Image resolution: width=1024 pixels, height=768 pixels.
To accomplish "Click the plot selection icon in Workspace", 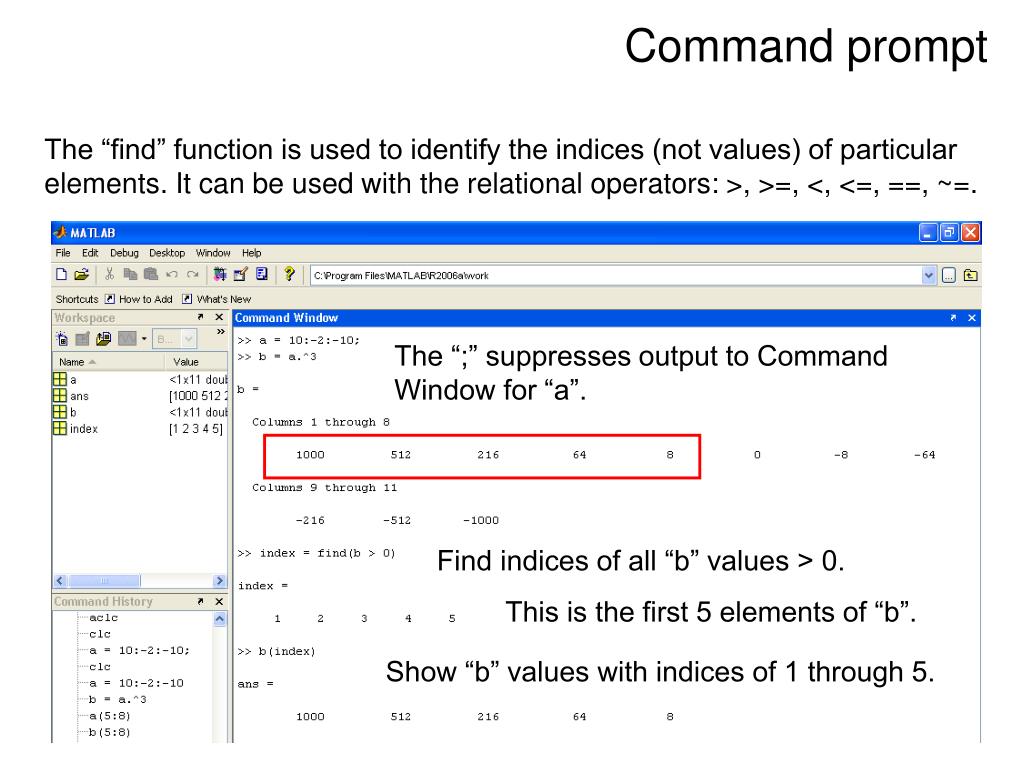I will (x=127, y=338).
